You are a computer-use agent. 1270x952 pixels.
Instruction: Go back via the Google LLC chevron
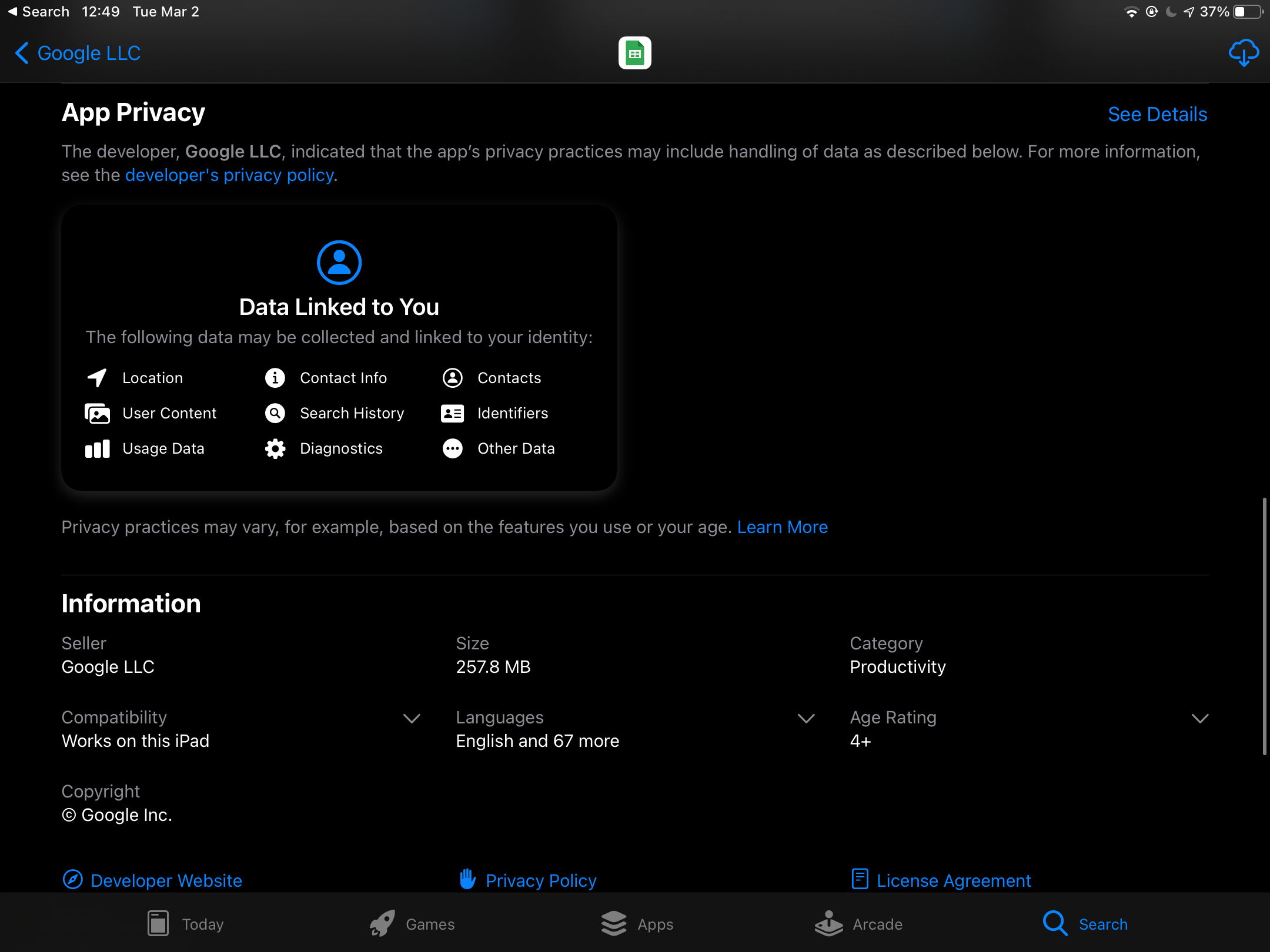pos(22,53)
